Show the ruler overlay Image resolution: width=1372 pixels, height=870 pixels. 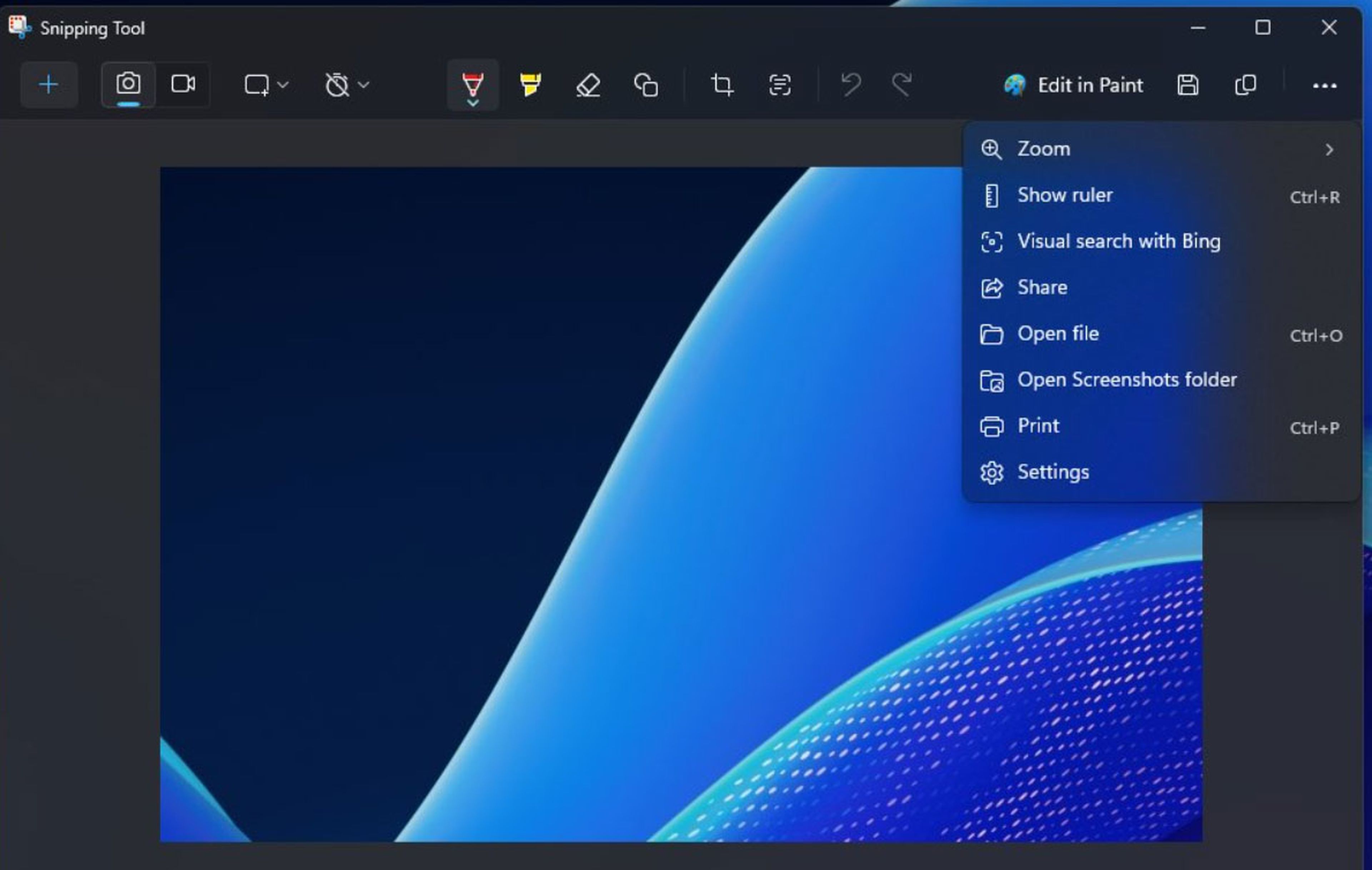tap(1065, 195)
